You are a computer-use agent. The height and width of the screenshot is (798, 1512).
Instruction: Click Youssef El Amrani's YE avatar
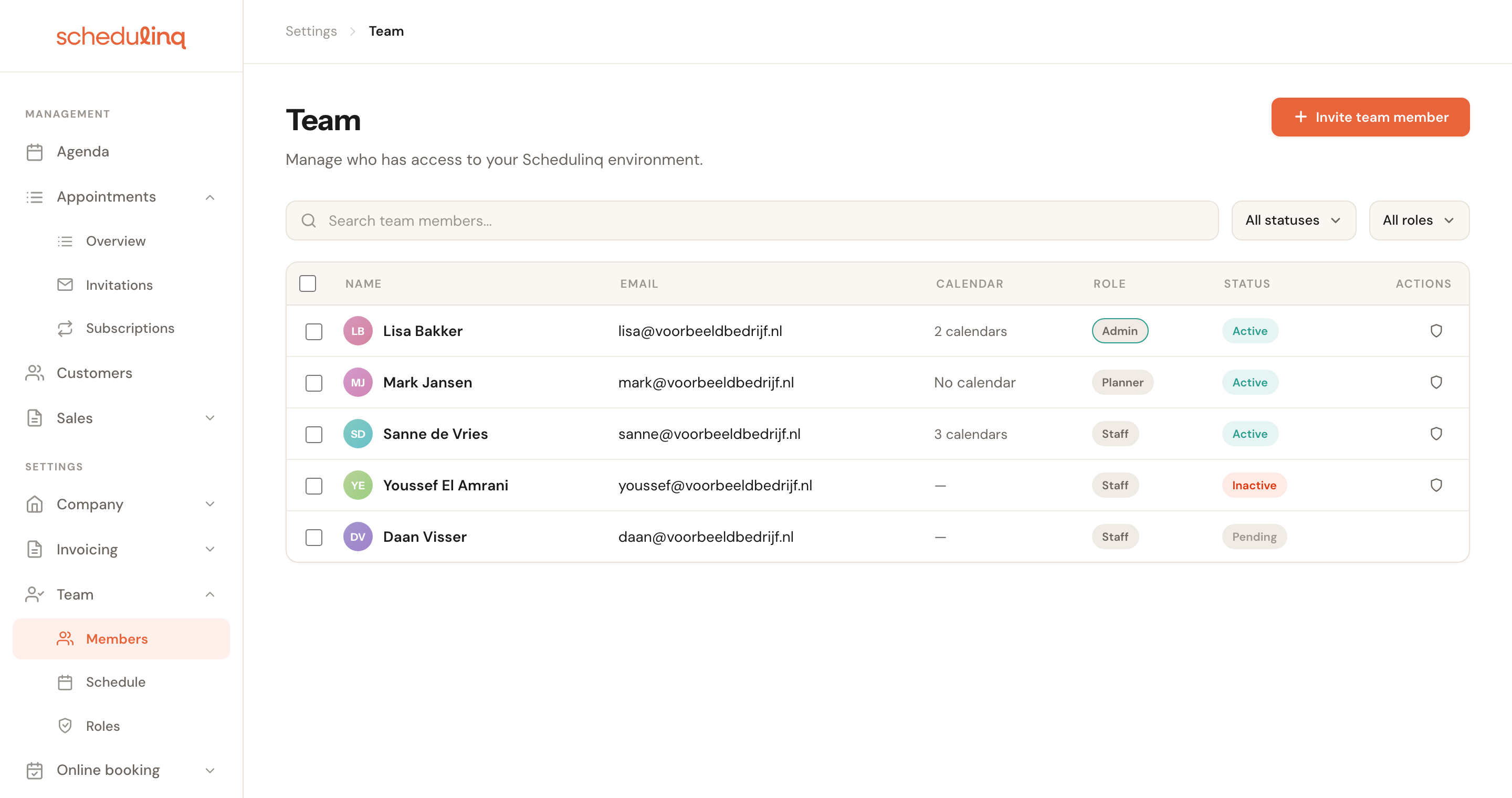point(358,485)
